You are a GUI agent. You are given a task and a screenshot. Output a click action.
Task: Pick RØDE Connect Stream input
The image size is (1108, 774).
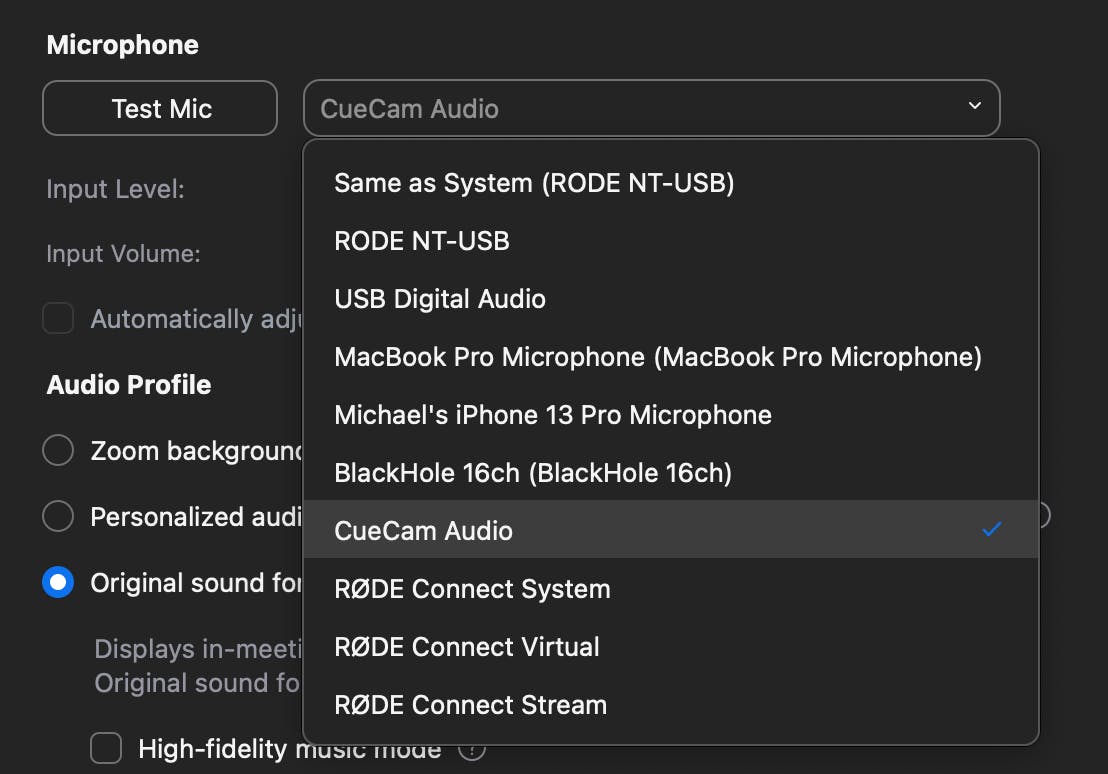[x=671, y=705]
